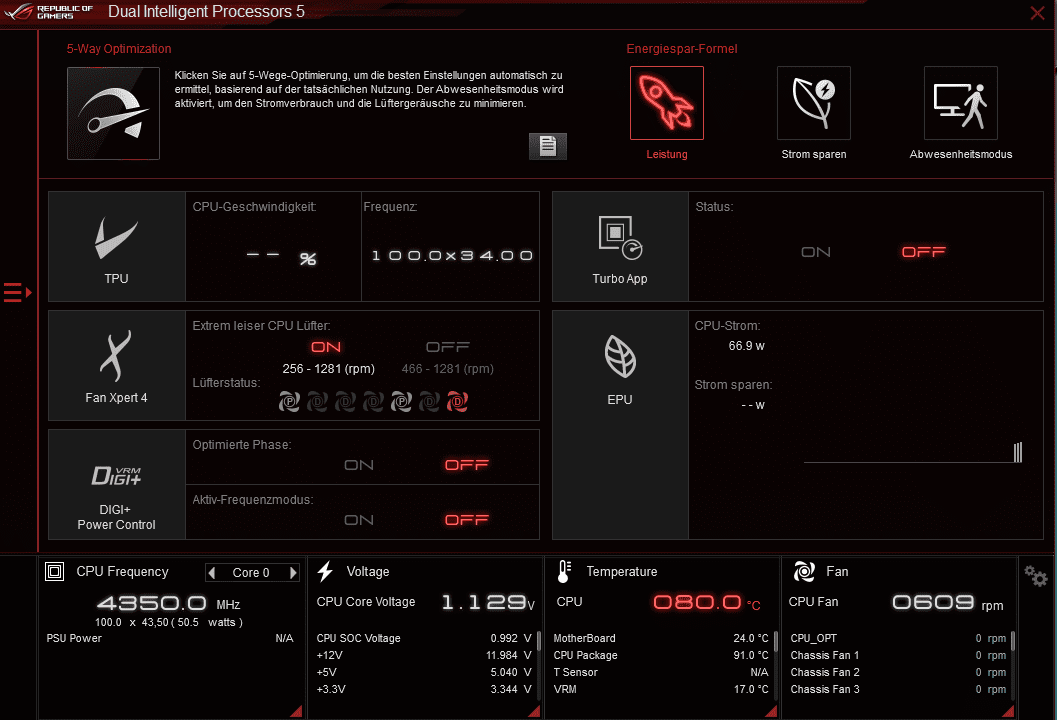The width and height of the screenshot is (1057, 720).
Task: Select Strom sparen leaf profile
Action: [x=814, y=102]
